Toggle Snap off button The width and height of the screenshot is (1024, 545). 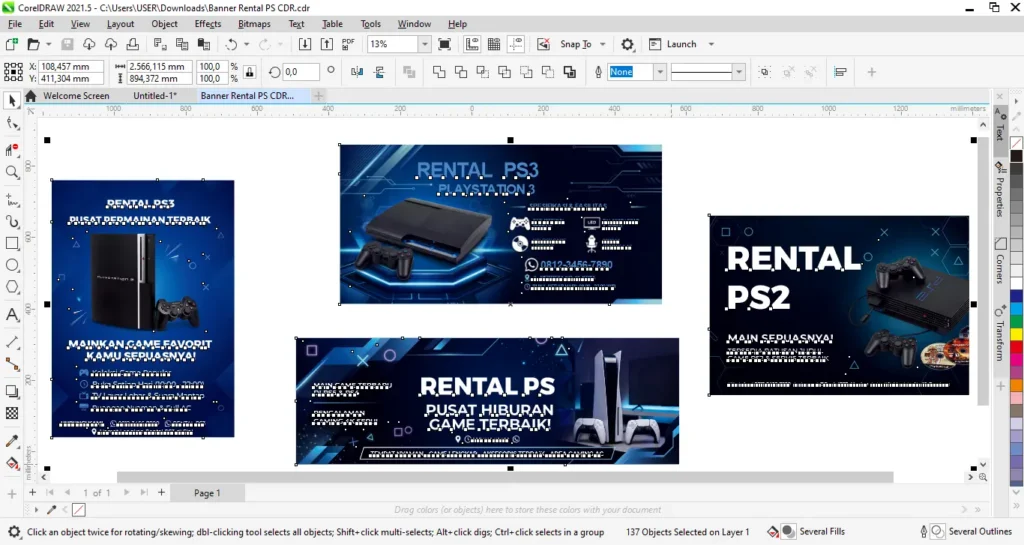[x=543, y=44]
